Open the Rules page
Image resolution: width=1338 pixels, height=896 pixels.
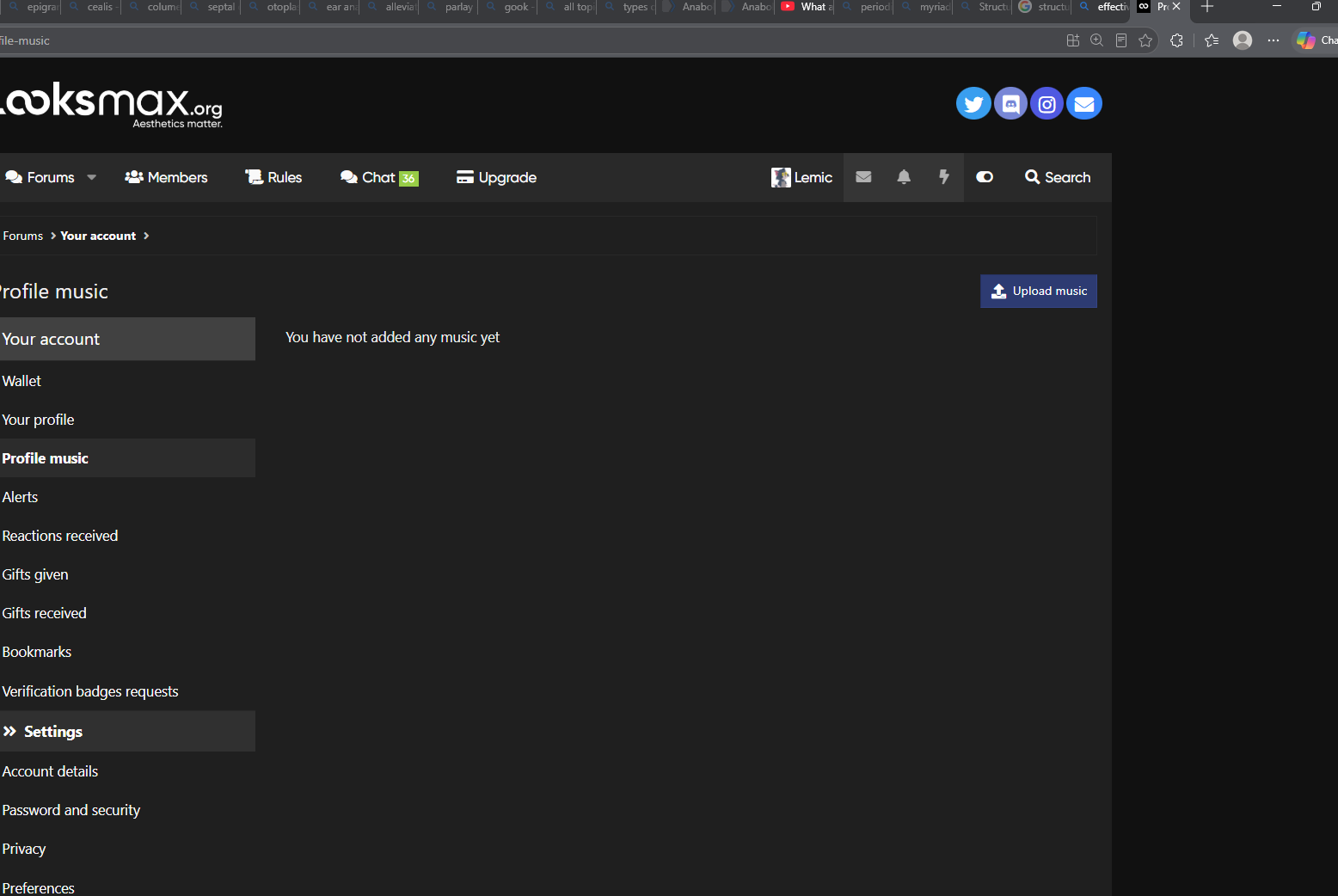[x=273, y=177]
